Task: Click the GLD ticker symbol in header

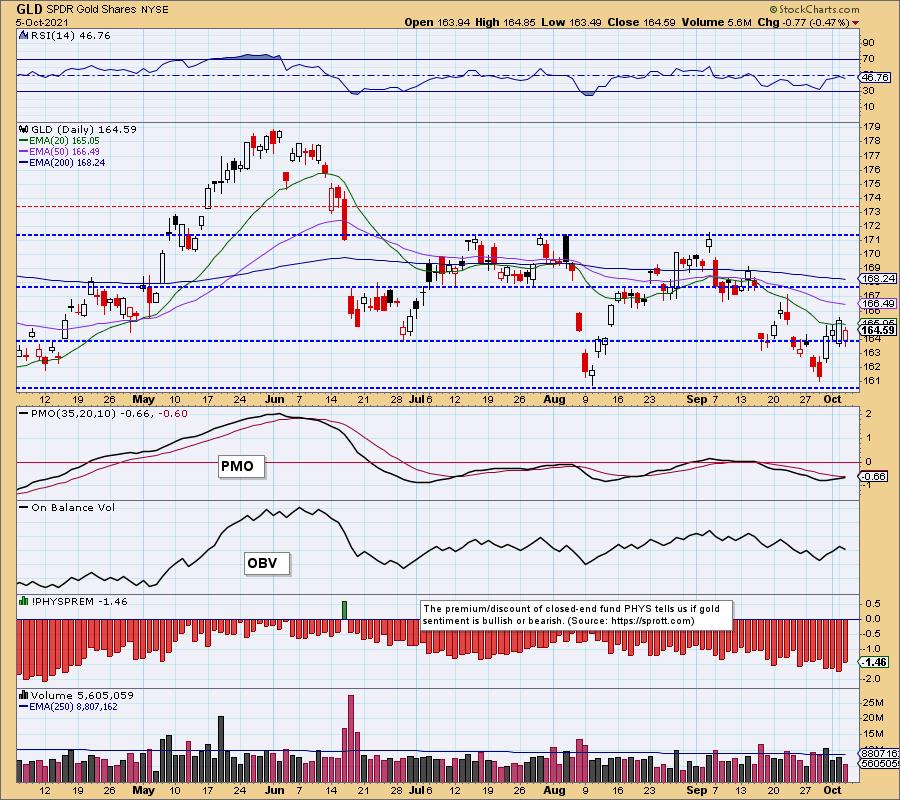Action: tap(31, 9)
